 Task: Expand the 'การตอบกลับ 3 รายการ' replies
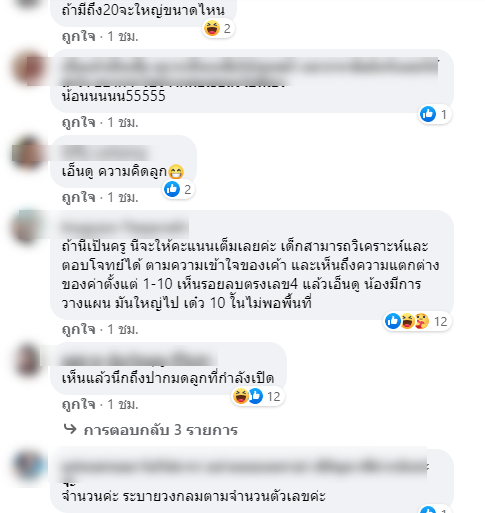[161, 430]
